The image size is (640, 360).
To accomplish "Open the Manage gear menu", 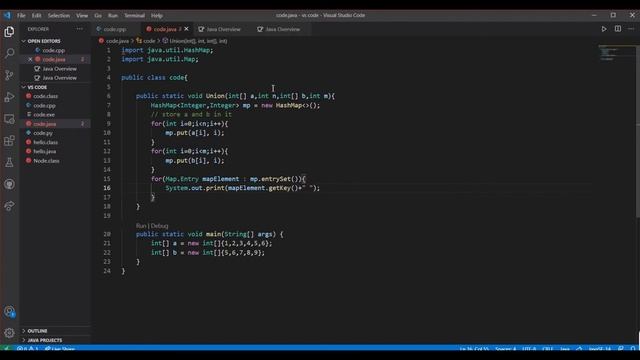I will (x=9, y=333).
